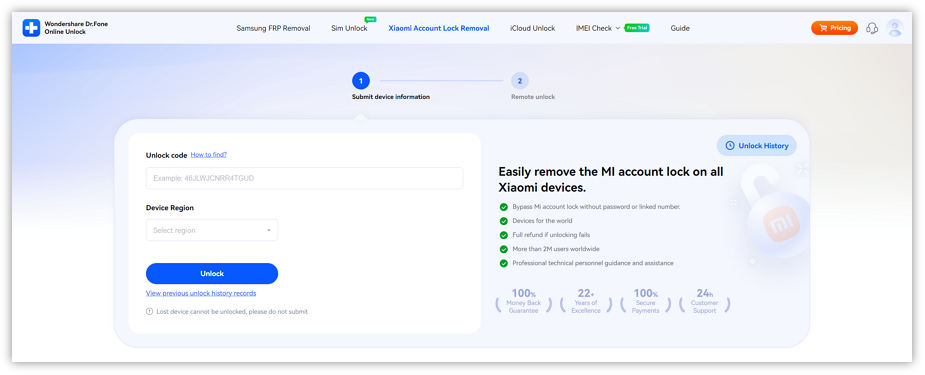Open Sim Unlock tab

349,28
